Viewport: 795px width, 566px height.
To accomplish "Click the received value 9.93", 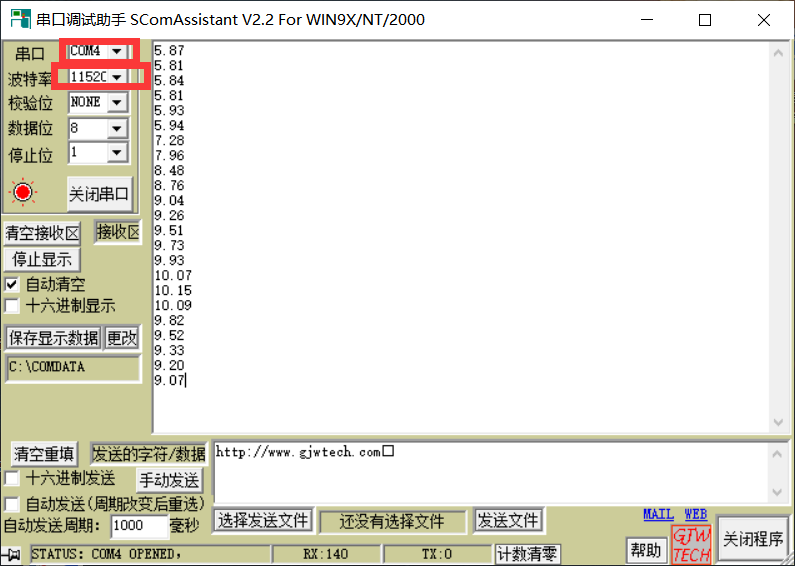I will [x=169, y=261].
